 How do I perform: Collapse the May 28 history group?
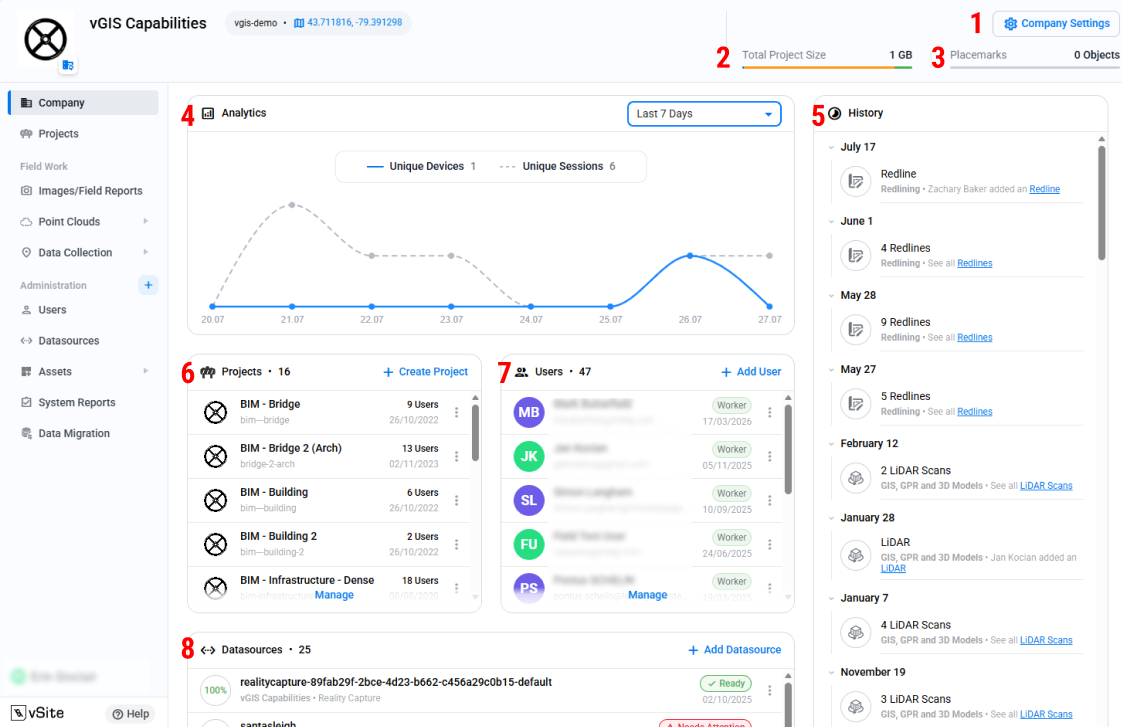pyautogui.click(x=831, y=296)
